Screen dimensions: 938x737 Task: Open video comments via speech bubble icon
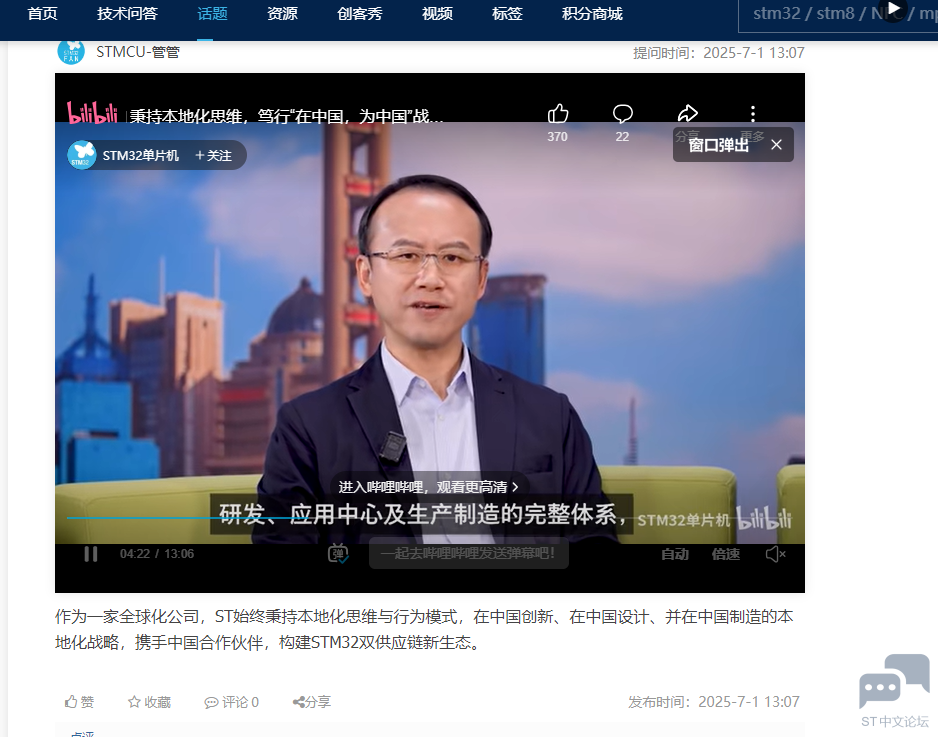(x=623, y=113)
